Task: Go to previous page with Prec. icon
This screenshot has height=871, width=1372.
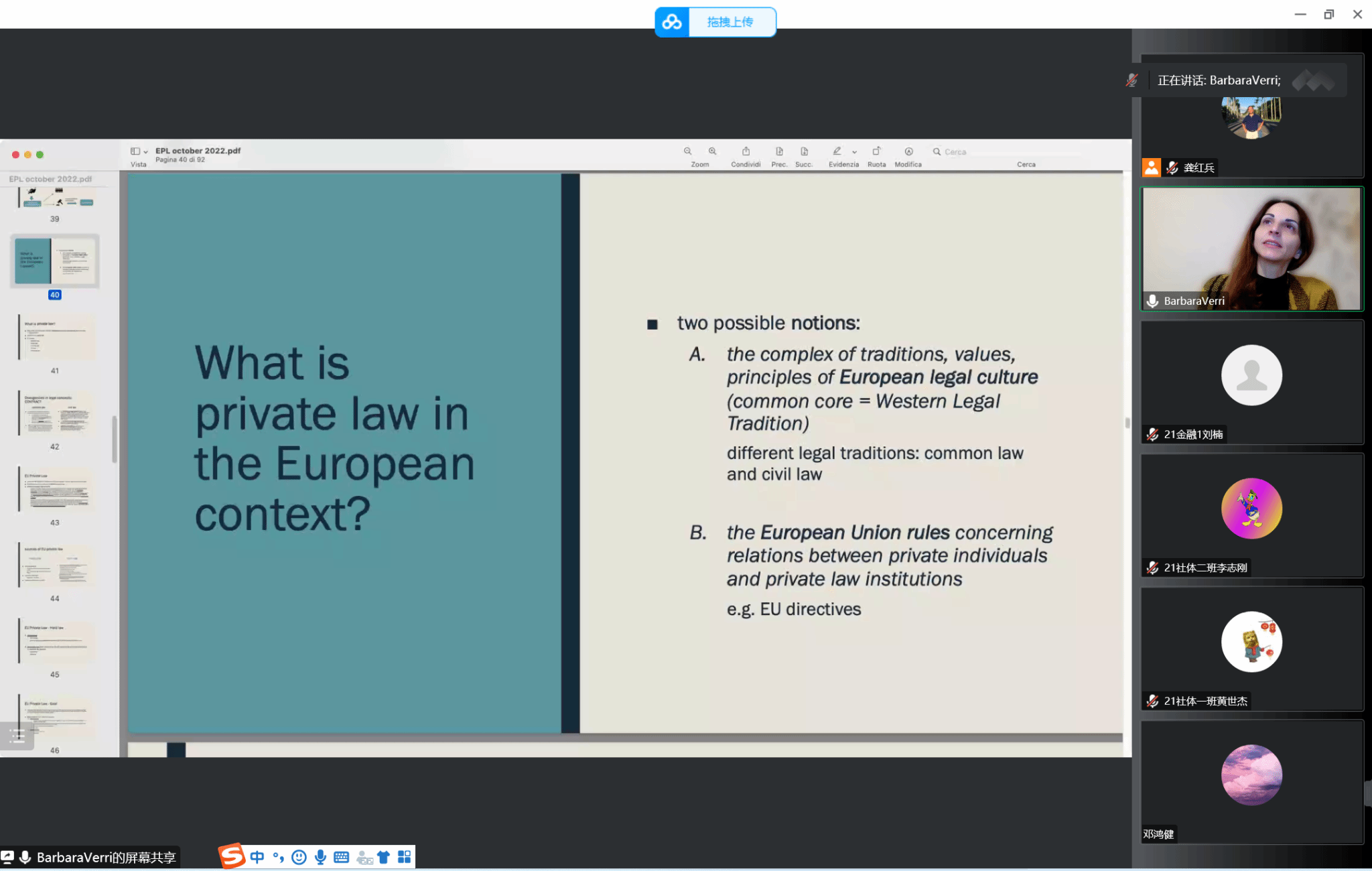Action: click(x=779, y=151)
